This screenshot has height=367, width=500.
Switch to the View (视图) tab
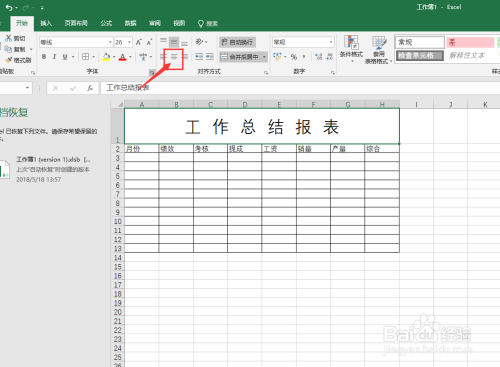pyautogui.click(x=179, y=23)
